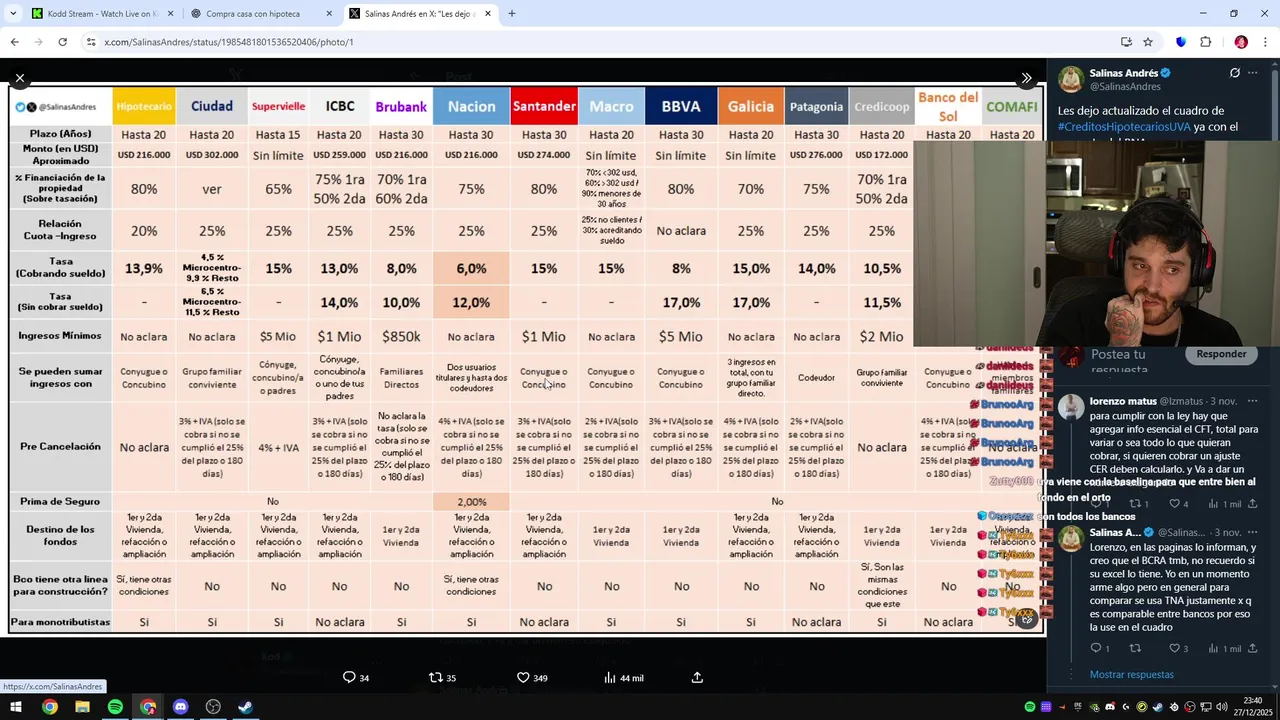
Task: Open Grok icon on the main post
Action: 1235,73
